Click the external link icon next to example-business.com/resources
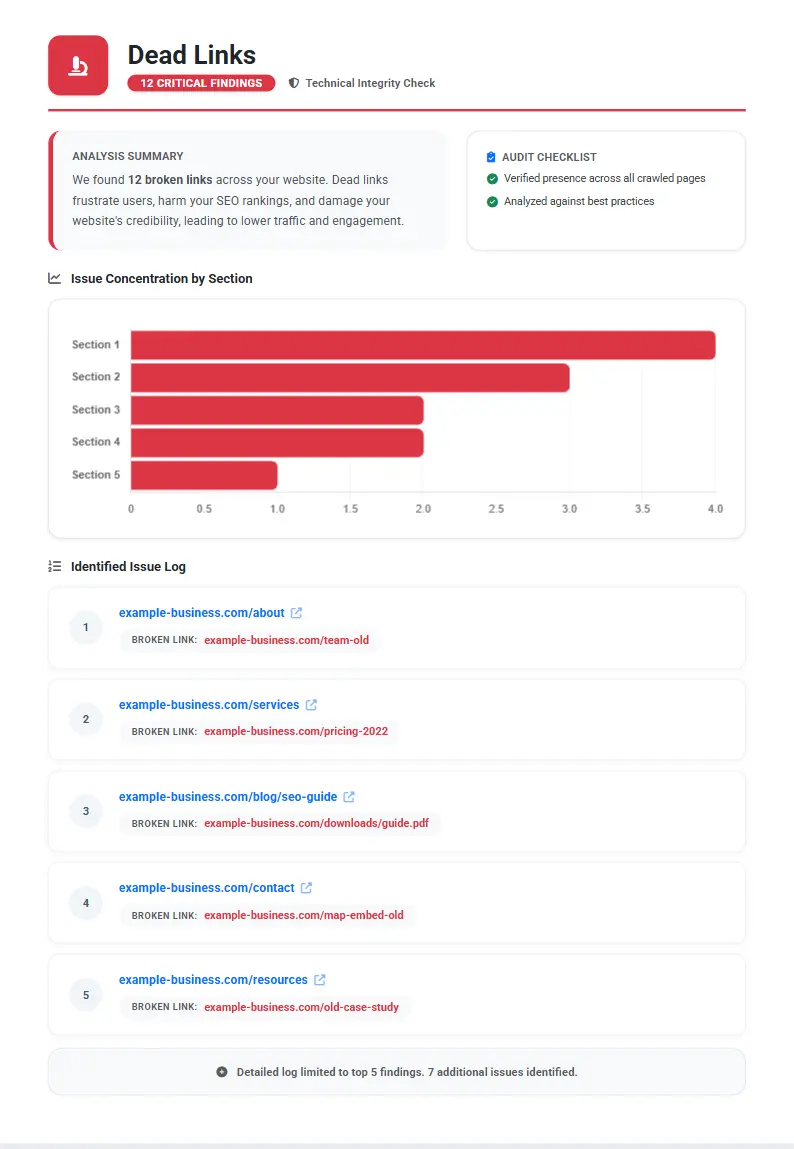Image resolution: width=794 pixels, height=1149 pixels. tap(319, 979)
